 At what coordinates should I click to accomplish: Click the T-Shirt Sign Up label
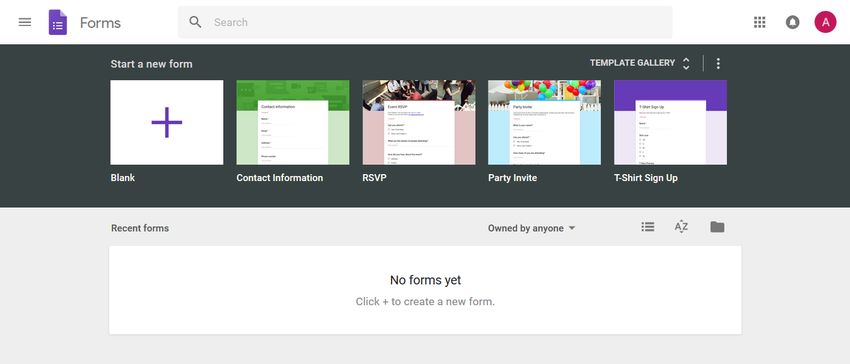(646, 178)
